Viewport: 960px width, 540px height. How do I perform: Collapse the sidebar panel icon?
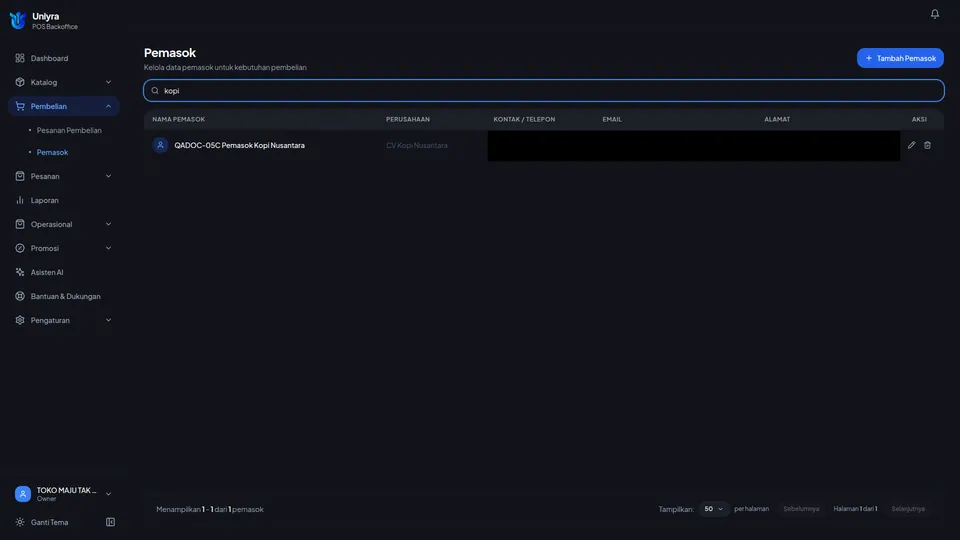[110, 522]
